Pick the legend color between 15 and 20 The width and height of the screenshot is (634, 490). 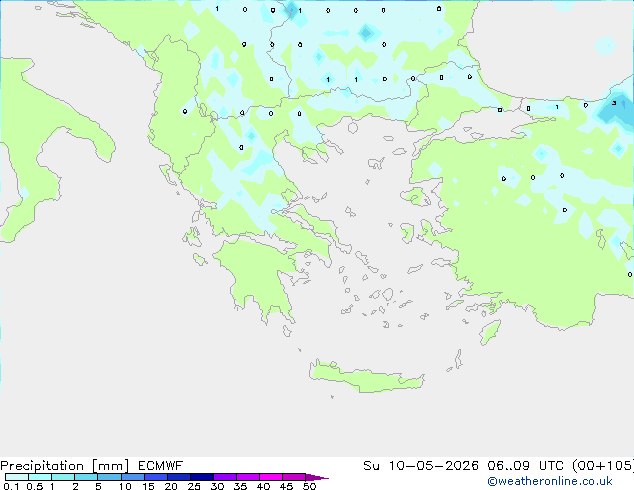click(x=155, y=477)
